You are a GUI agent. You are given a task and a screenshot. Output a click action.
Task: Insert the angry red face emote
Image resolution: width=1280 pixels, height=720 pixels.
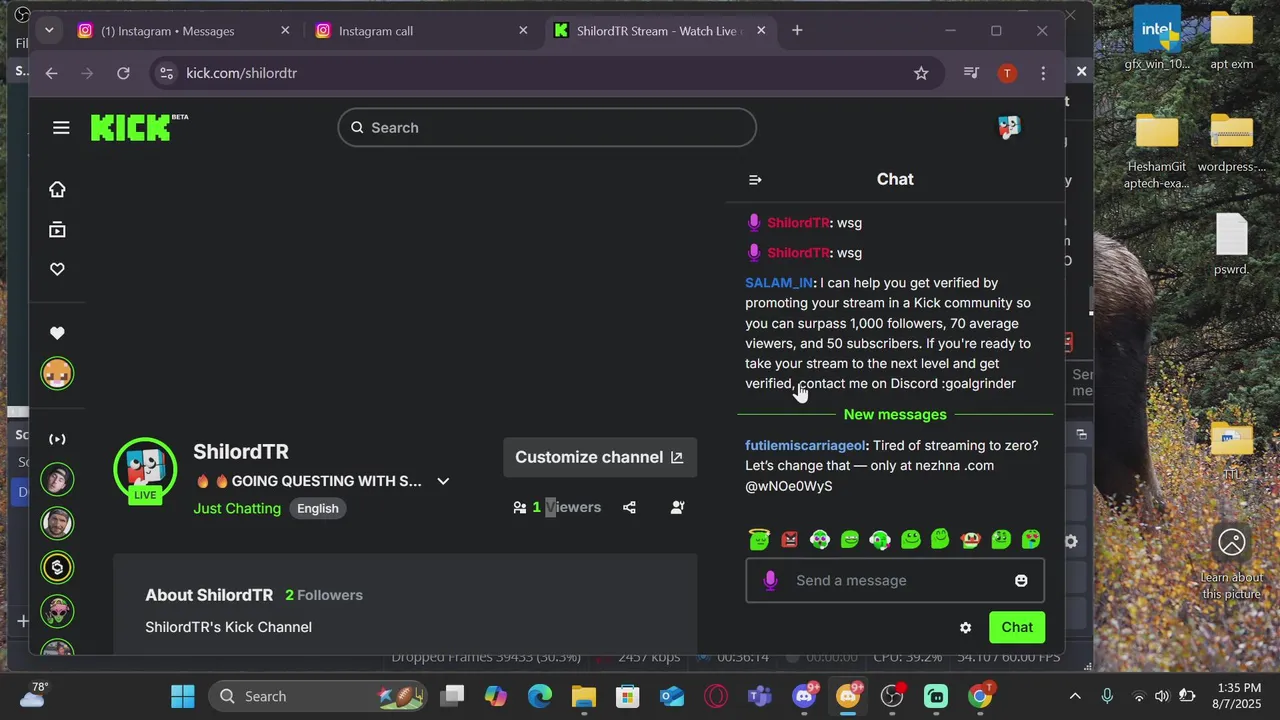click(789, 540)
